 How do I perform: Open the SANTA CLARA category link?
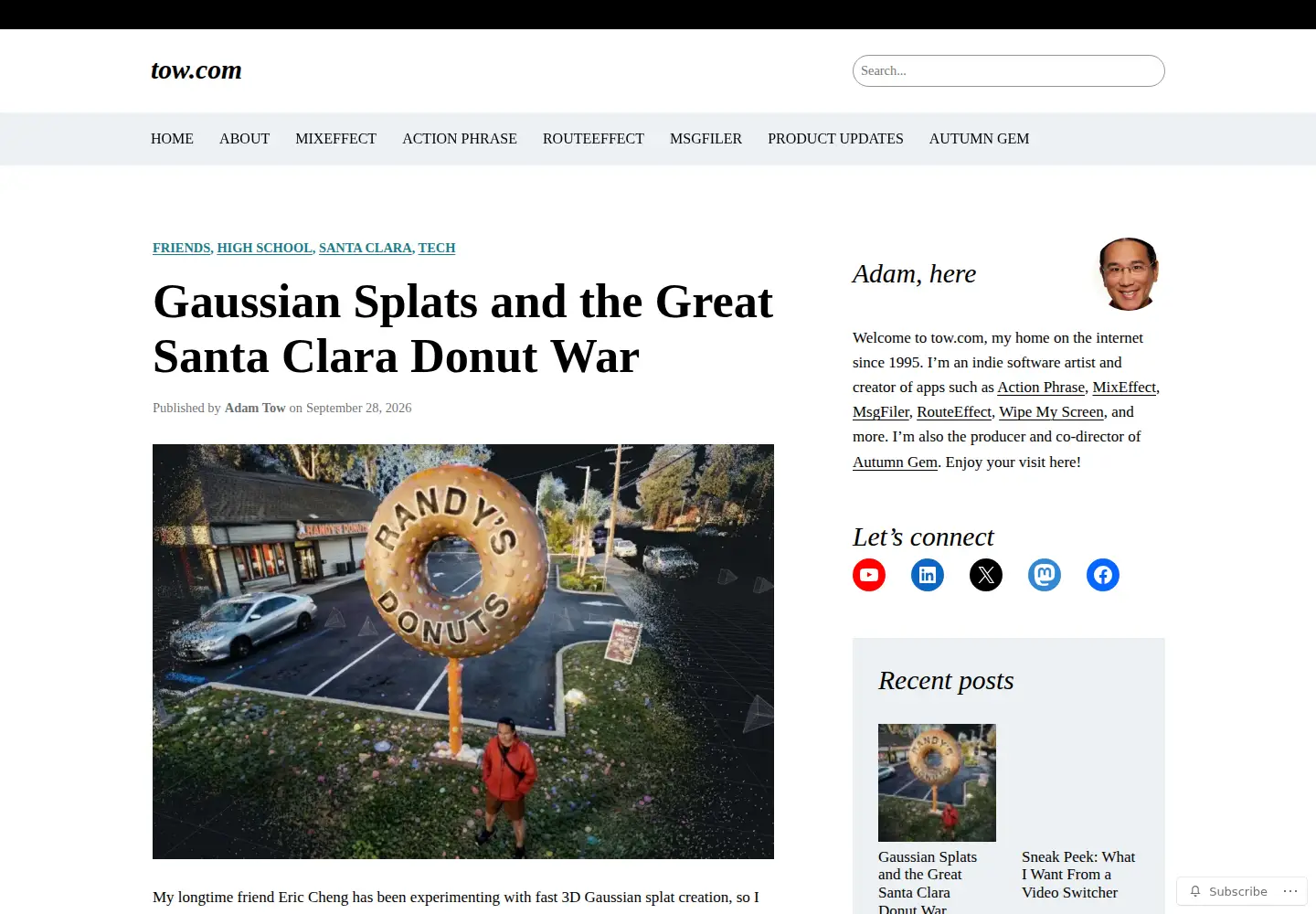(x=366, y=248)
